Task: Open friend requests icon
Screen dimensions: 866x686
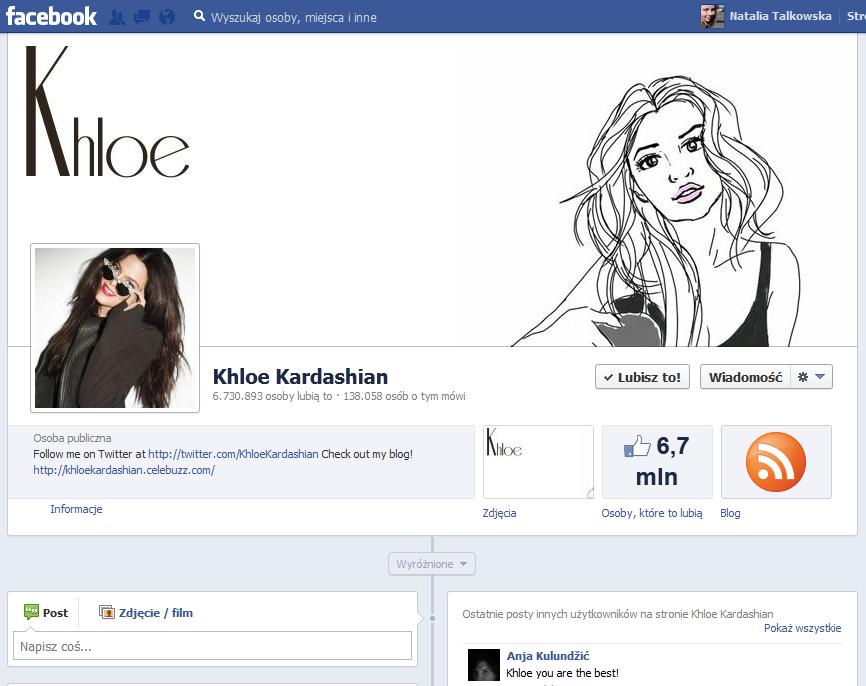Action: tap(117, 17)
